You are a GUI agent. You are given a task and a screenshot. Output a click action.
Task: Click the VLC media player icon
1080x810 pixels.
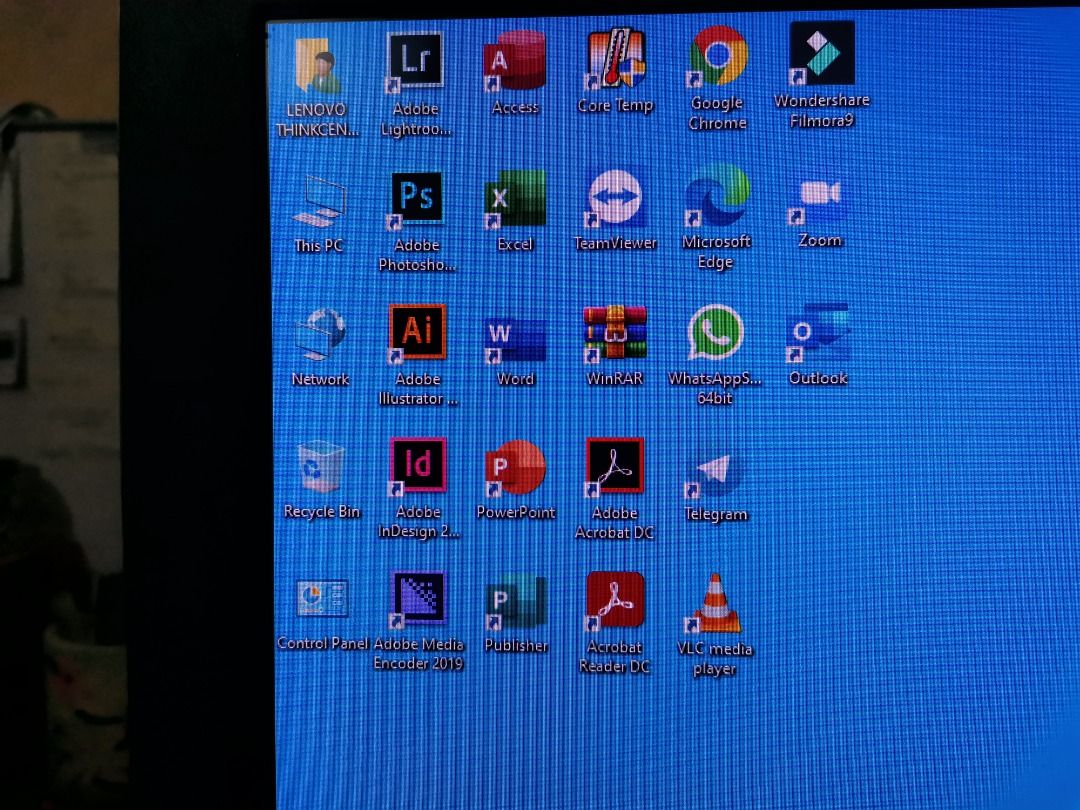tap(714, 605)
